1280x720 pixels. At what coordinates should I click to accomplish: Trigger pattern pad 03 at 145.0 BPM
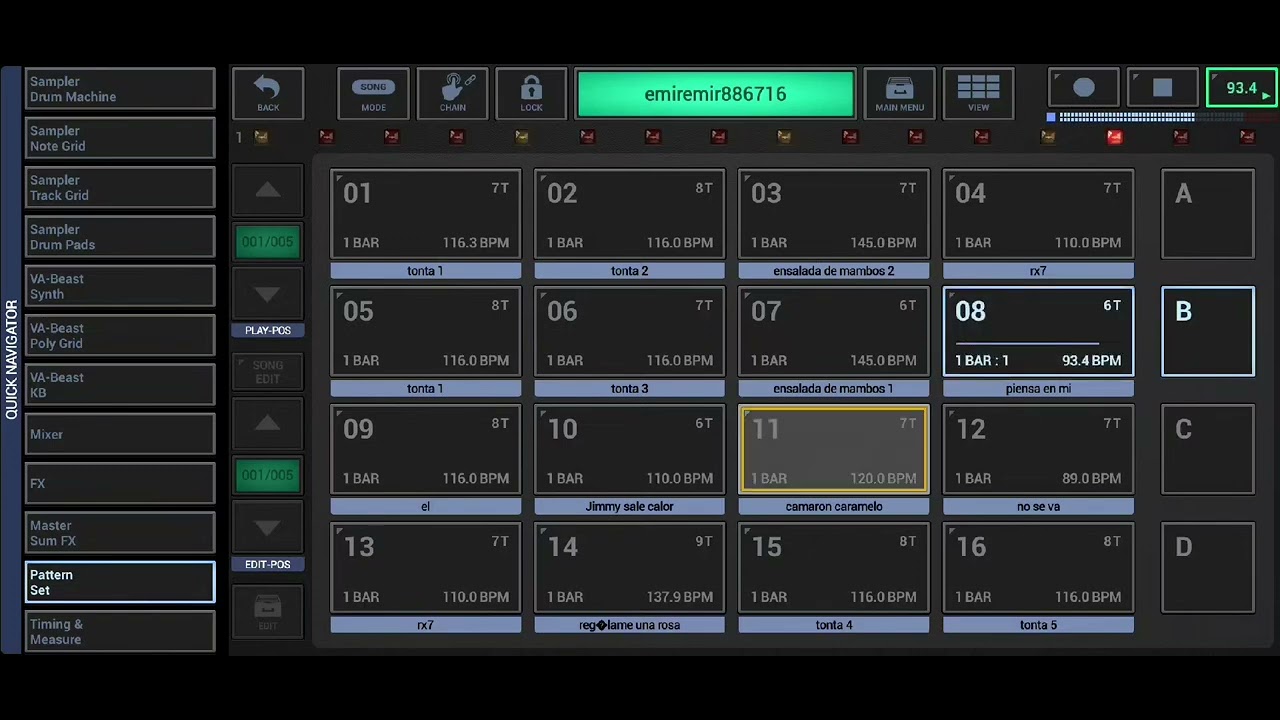click(x=834, y=214)
